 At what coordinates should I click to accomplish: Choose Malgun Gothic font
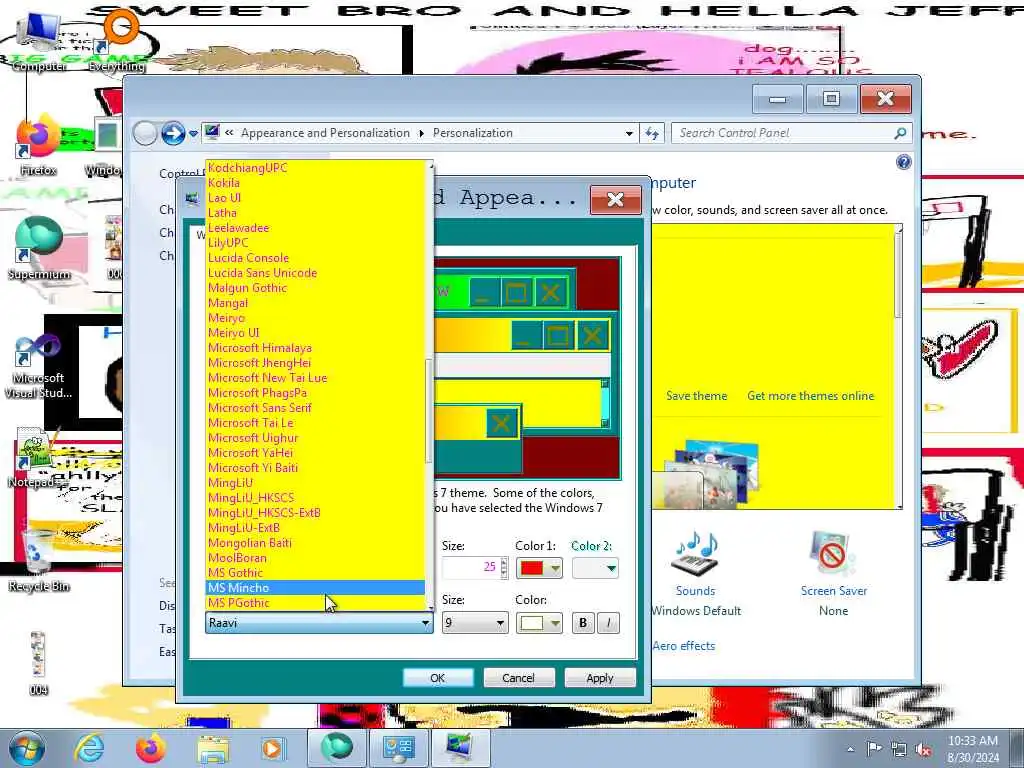coord(315,287)
